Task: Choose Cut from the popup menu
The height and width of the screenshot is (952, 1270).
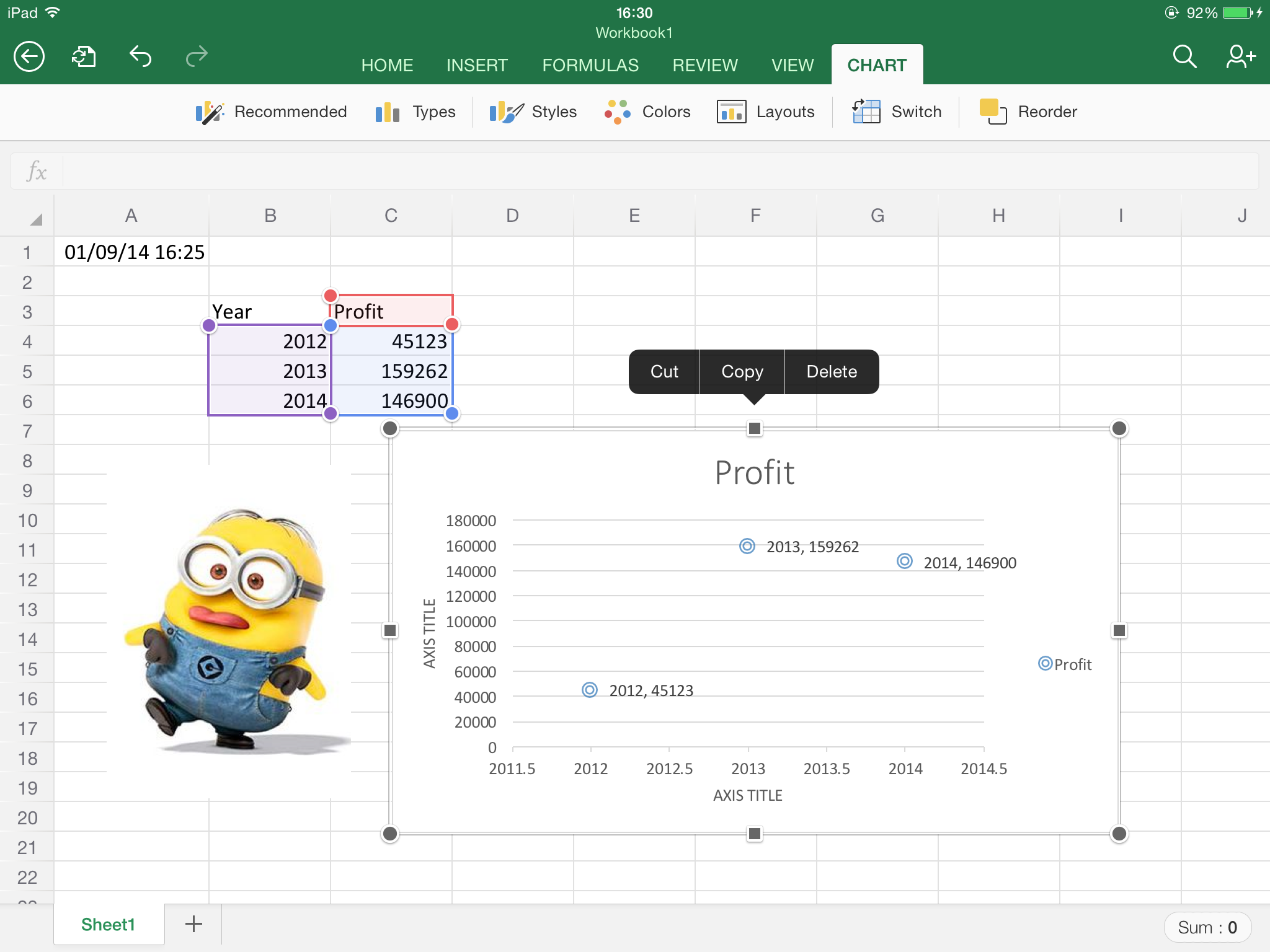Action: click(664, 371)
